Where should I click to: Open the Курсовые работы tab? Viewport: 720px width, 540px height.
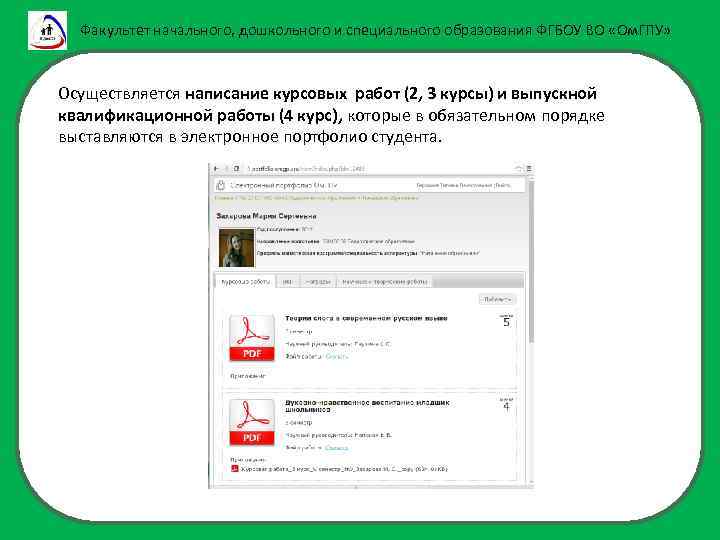click(x=246, y=282)
